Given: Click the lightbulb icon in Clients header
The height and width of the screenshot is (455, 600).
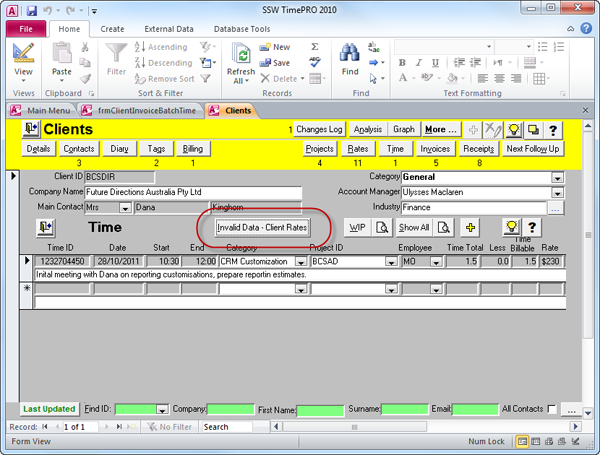Looking at the screenshot, I should tap(514, 130).
